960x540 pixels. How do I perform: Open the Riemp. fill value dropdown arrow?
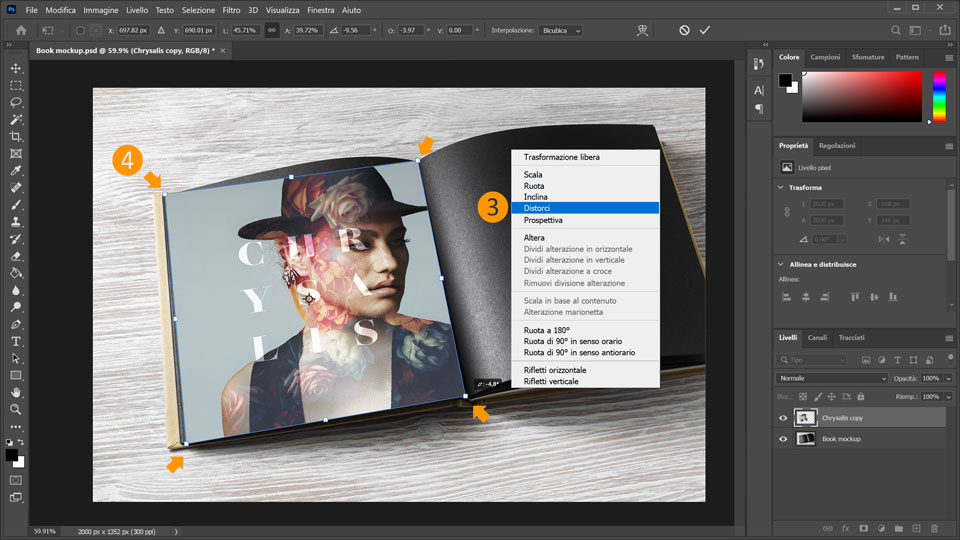click(948, 397)
